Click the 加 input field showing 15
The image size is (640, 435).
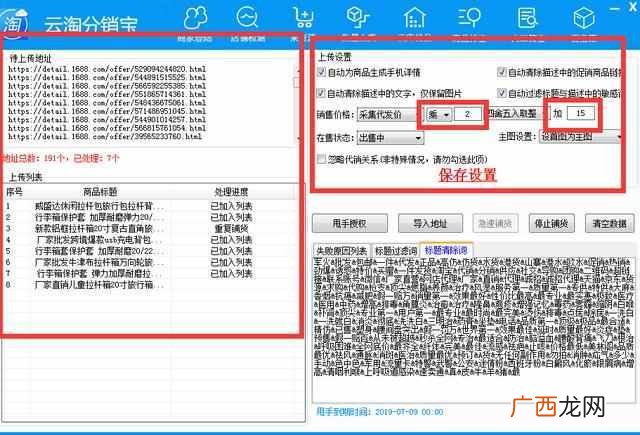[580, 113]
